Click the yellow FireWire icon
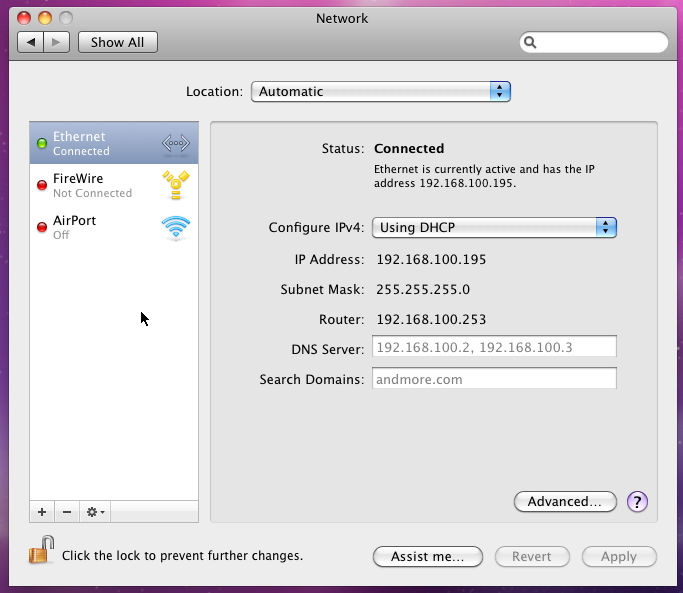 click(175, 185)
